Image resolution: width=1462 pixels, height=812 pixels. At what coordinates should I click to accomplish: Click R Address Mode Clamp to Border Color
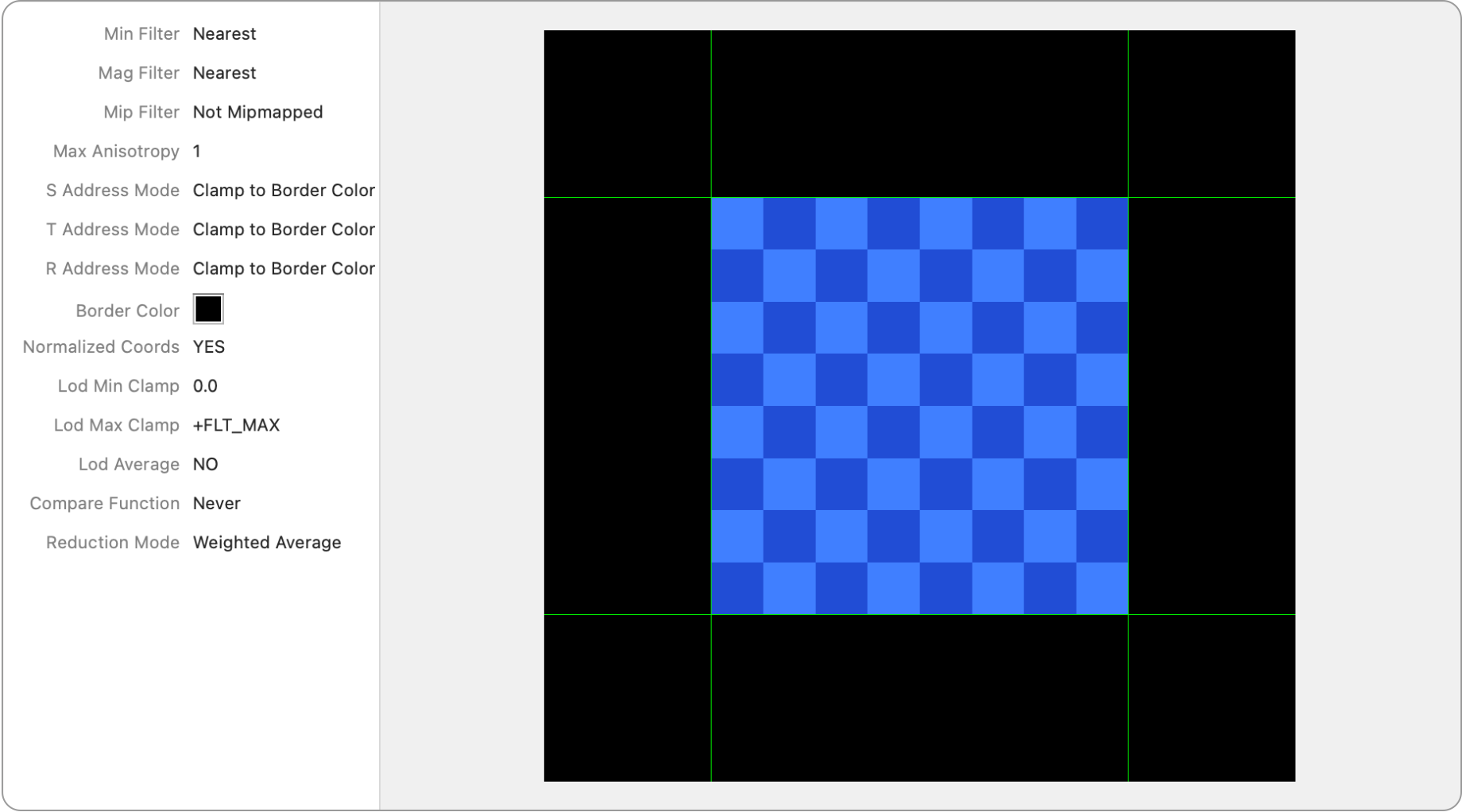tap(284, 269)
